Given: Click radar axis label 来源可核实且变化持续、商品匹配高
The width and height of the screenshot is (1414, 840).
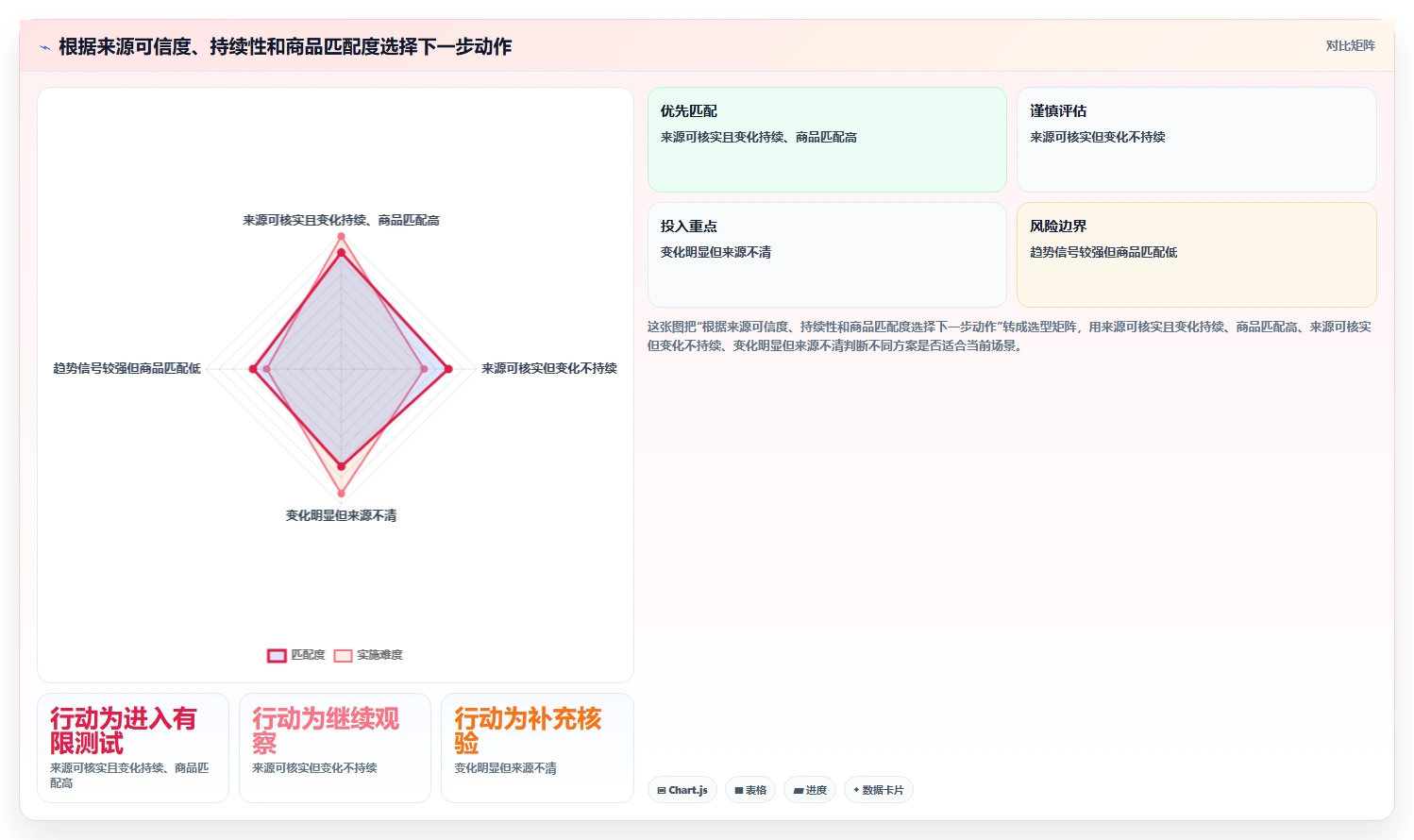Looking at the screenshot, I should pyautogui.click(x=341, y=220).
